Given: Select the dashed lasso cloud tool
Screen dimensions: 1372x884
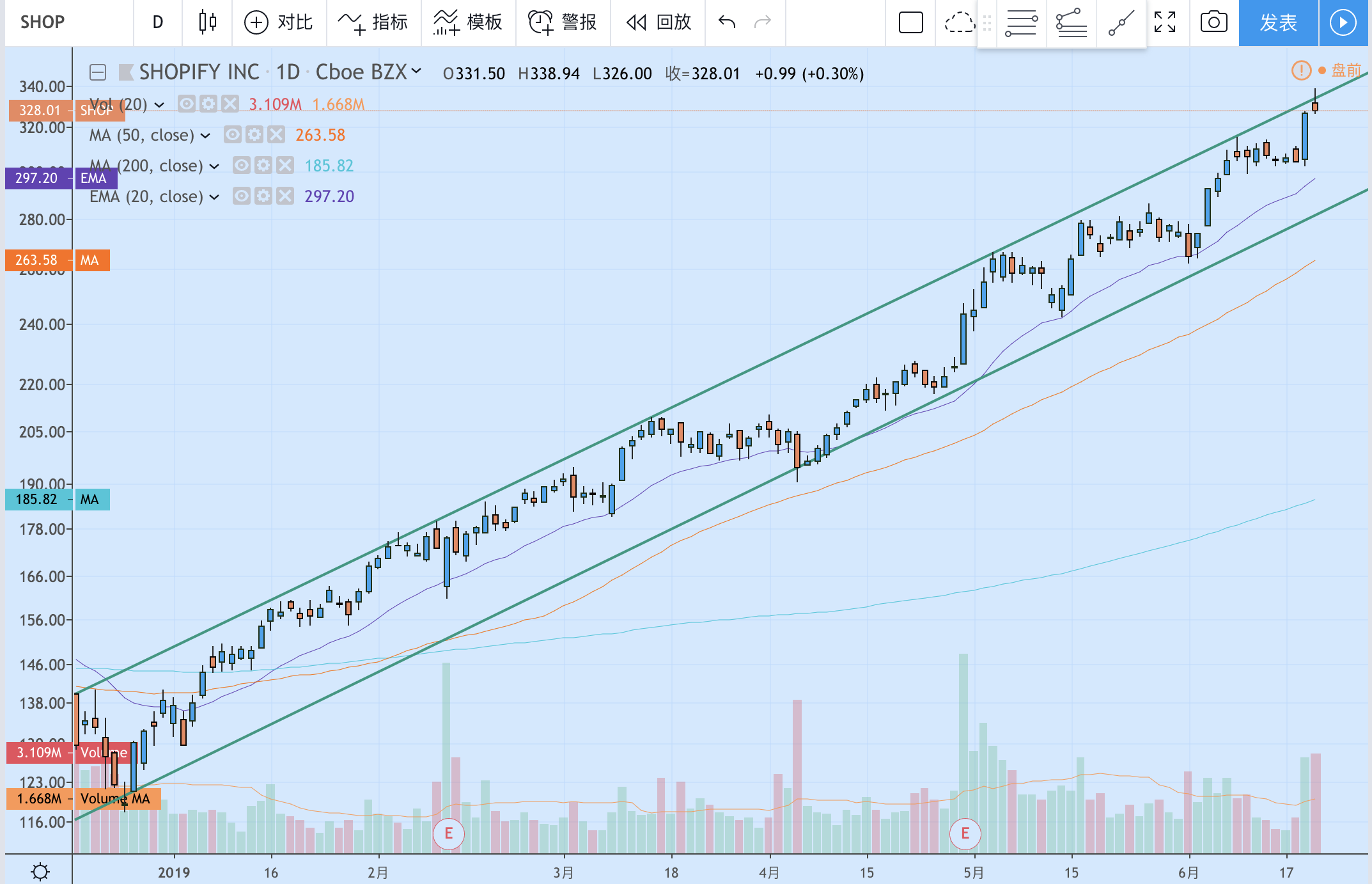Looking at the screenshot, I should click(959, 22).
